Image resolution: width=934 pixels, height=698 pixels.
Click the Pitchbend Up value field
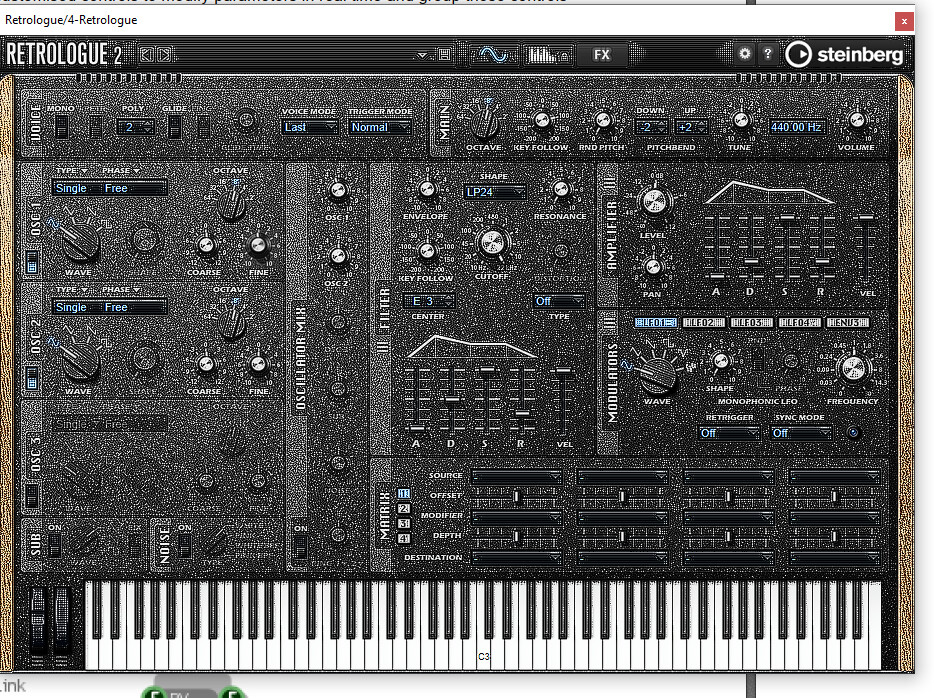point(690,127)
